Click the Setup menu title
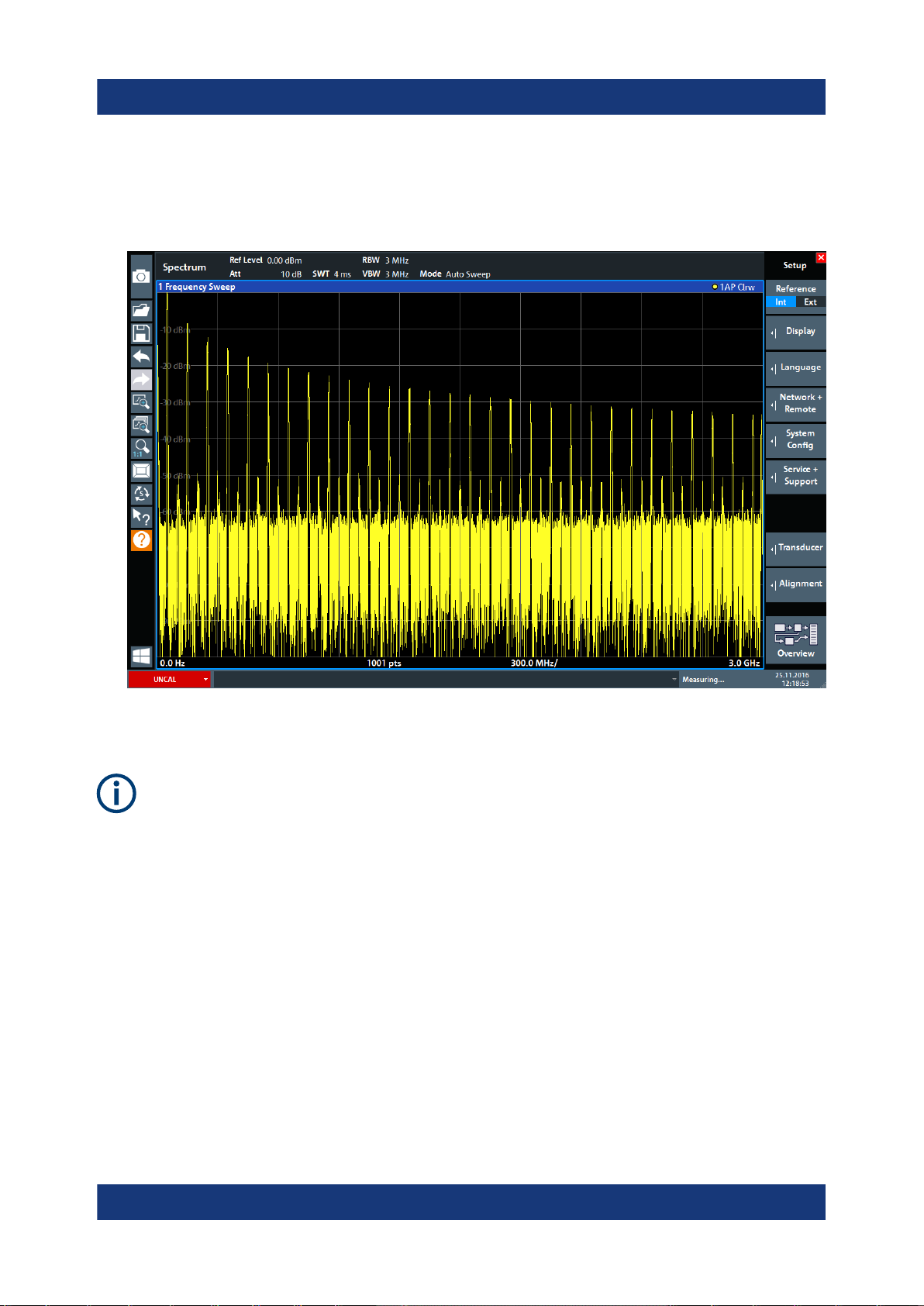Viewport: 924px width, 1306px height. point(795,266)
